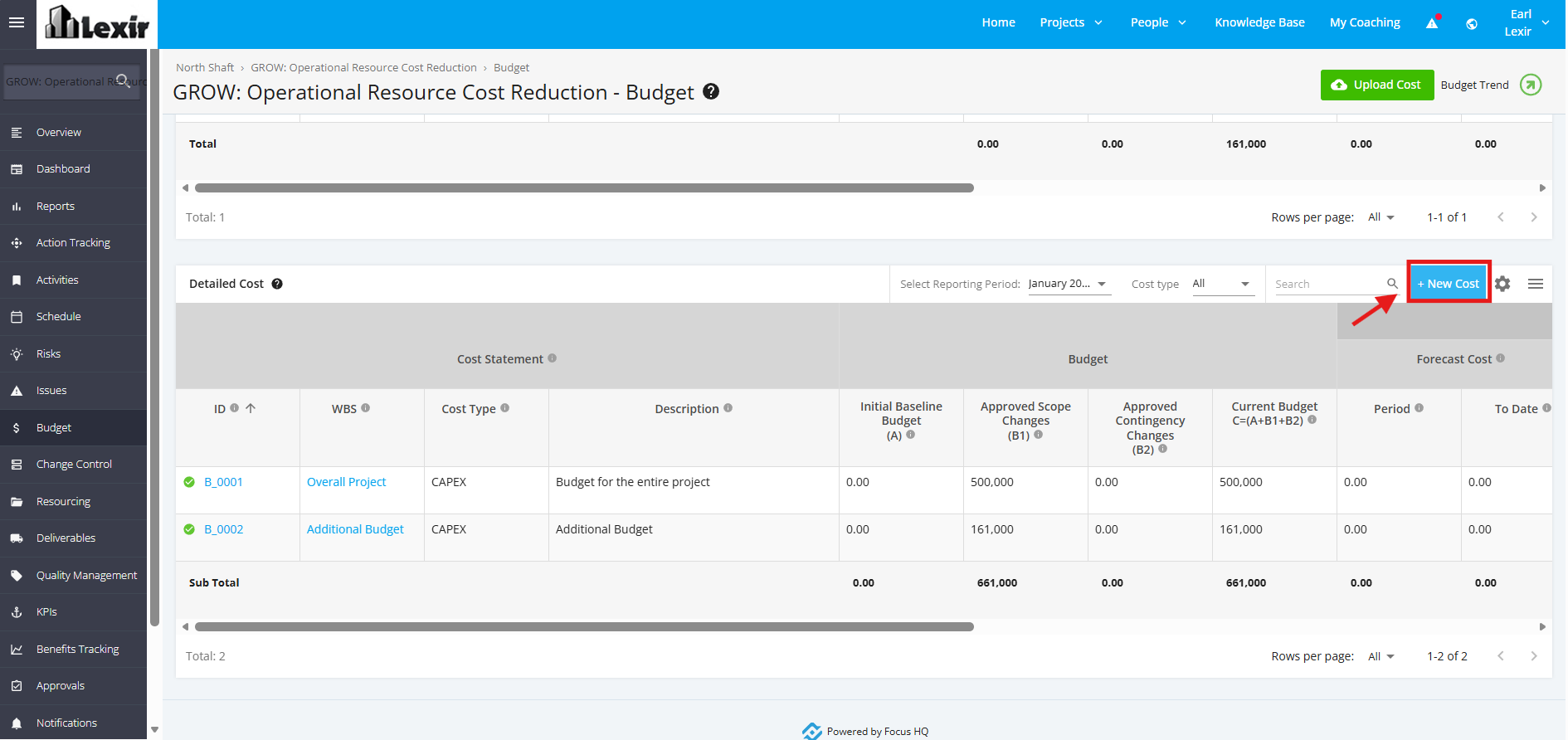This screenshot has width=1568, height=740.
Task: Open Change Control in sidebar
Action: [x=74, y=465]
